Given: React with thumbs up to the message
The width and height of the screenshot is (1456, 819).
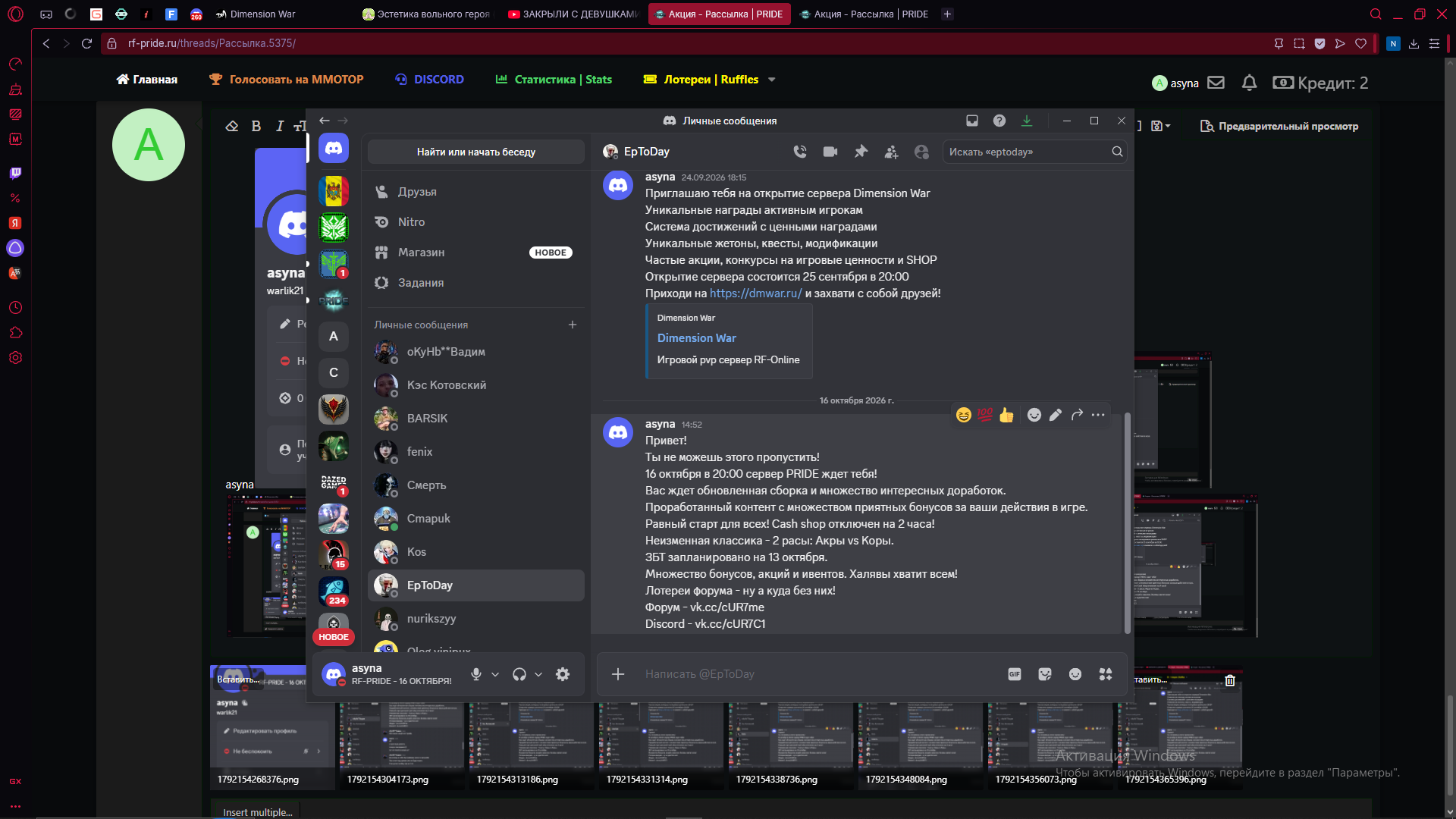Looking at the screenshot, I should [1006, 415].
